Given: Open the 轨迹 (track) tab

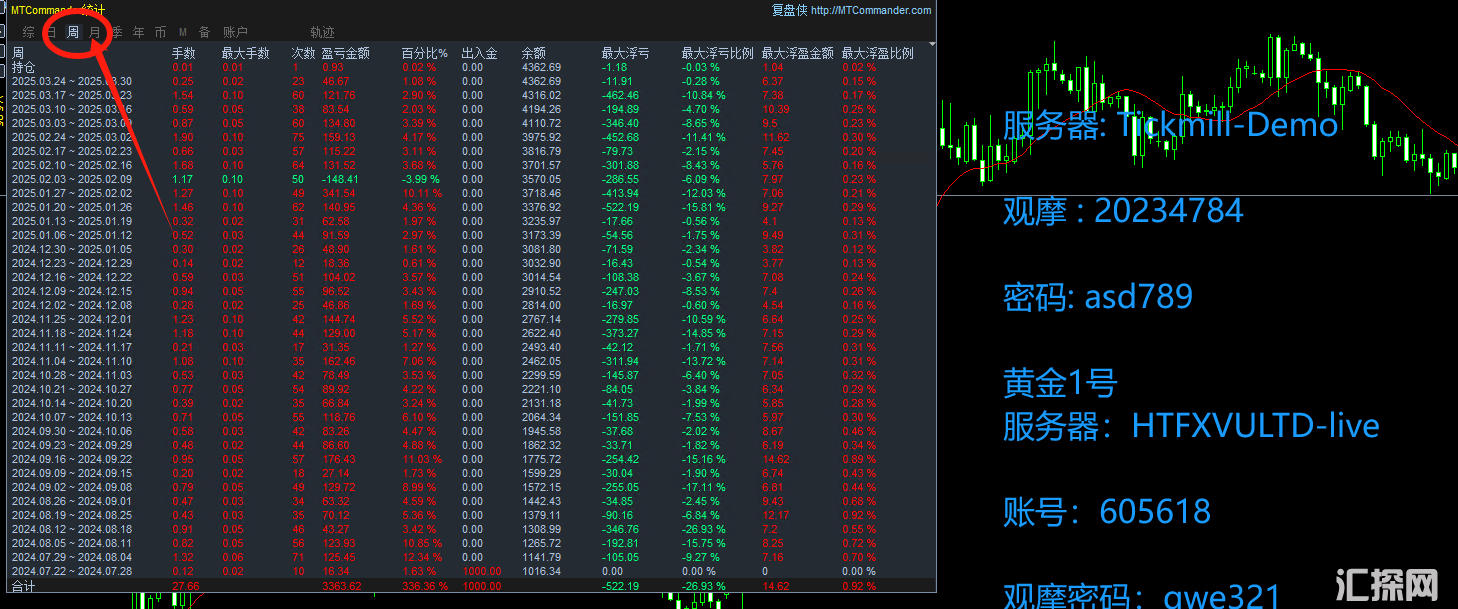Looking at the screenshot, I should click(x=322, y=32).
